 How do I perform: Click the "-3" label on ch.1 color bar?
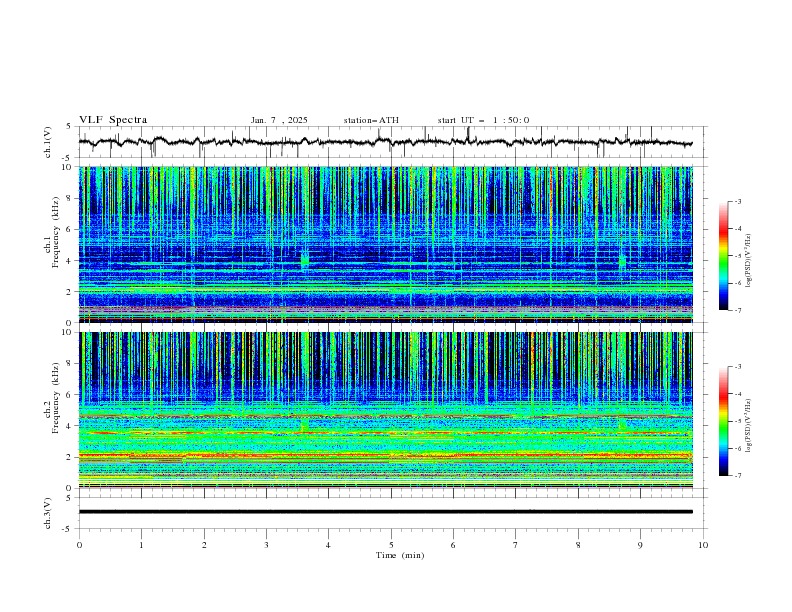click(x=737, y=201)
